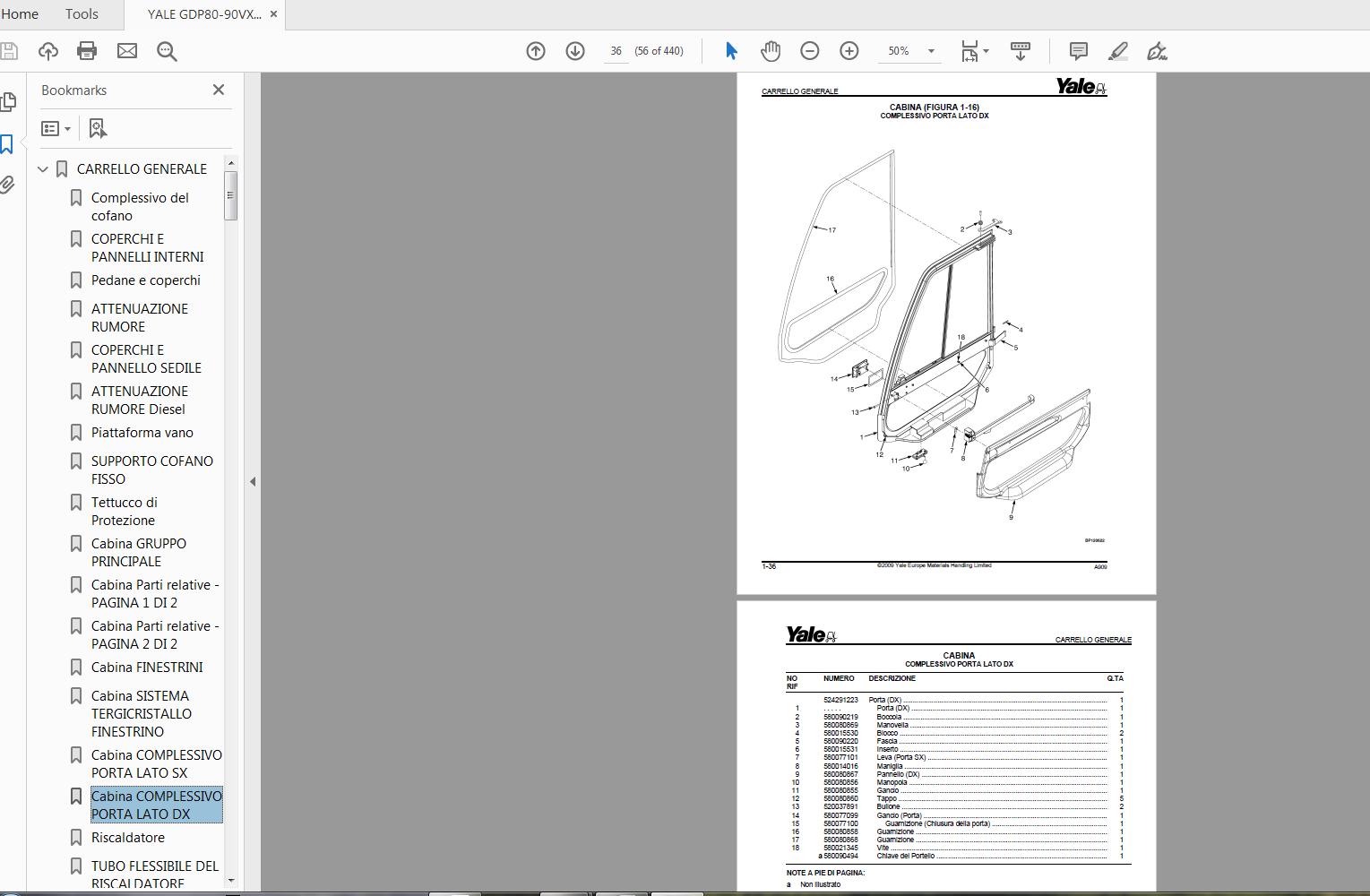Screen dimensions: 1370x896
Task: Open the sign document pen tool
Action: click(1158, 51)
